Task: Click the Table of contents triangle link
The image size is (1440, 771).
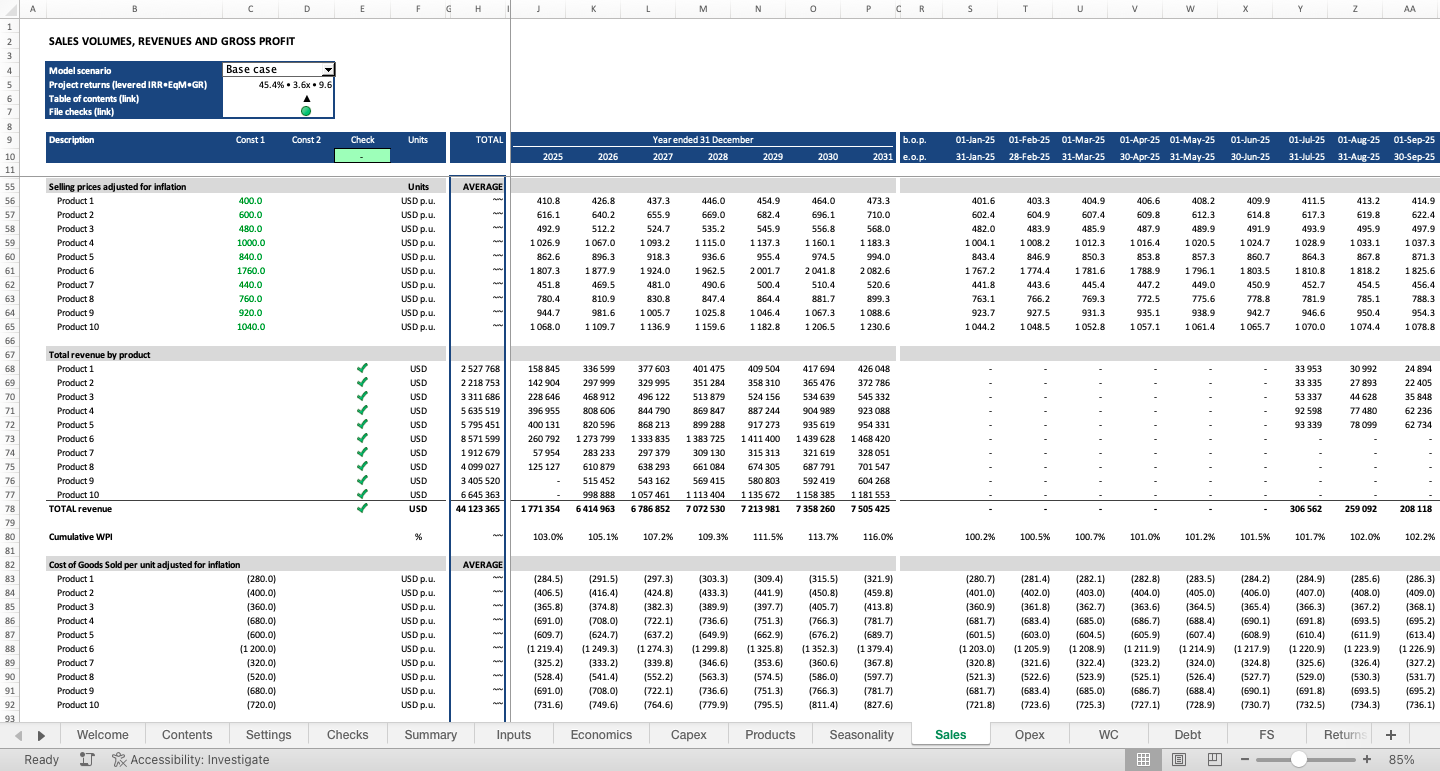Action: click(x=306, y=98)
